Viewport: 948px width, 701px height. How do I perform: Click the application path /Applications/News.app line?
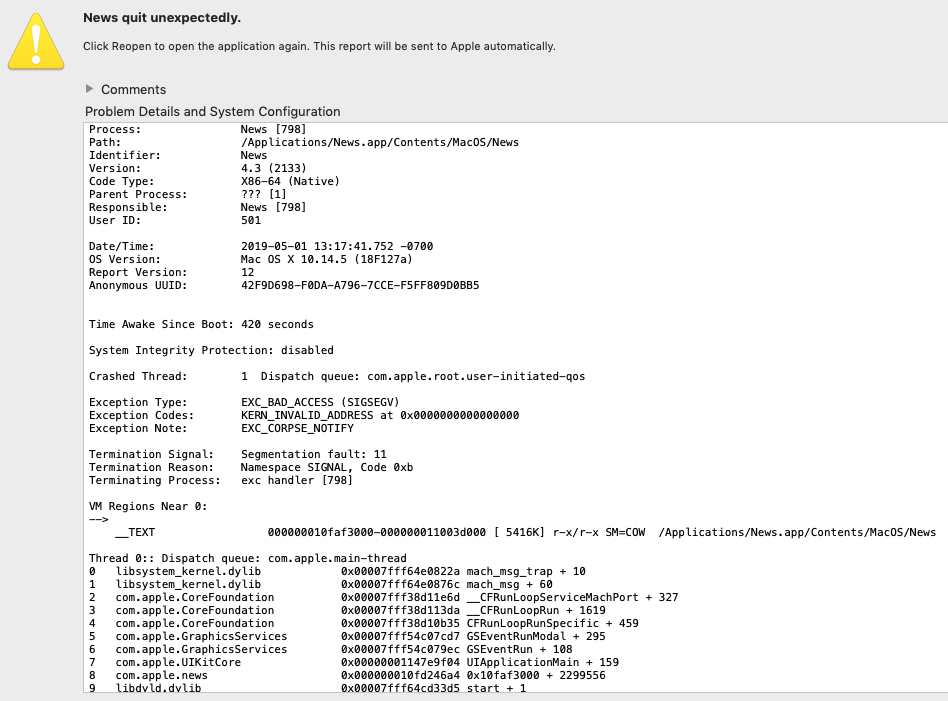379,142
